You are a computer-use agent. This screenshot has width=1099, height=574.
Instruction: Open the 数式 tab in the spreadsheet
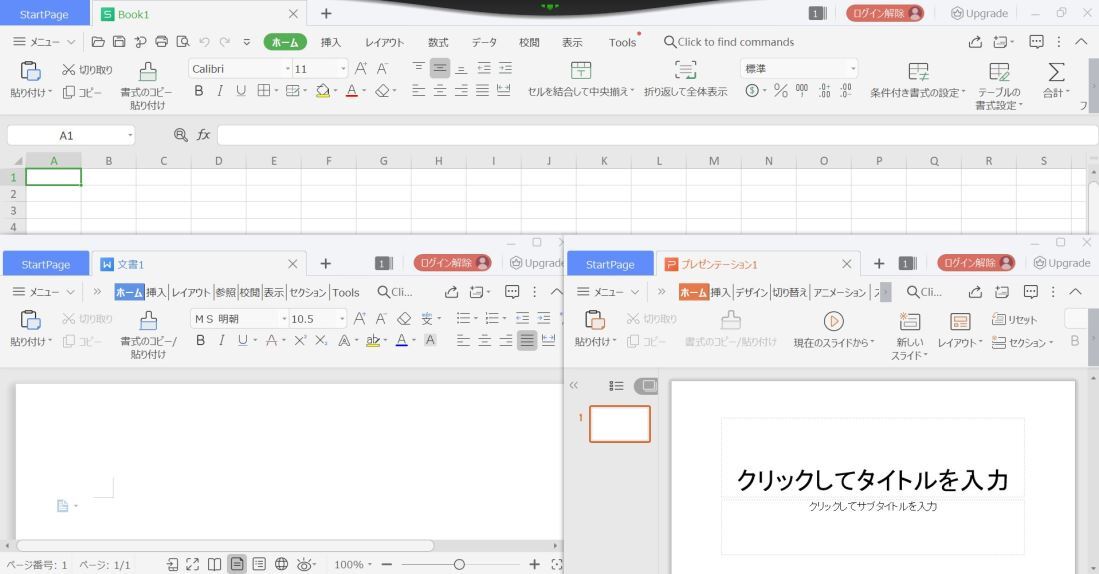coord(438,42)
